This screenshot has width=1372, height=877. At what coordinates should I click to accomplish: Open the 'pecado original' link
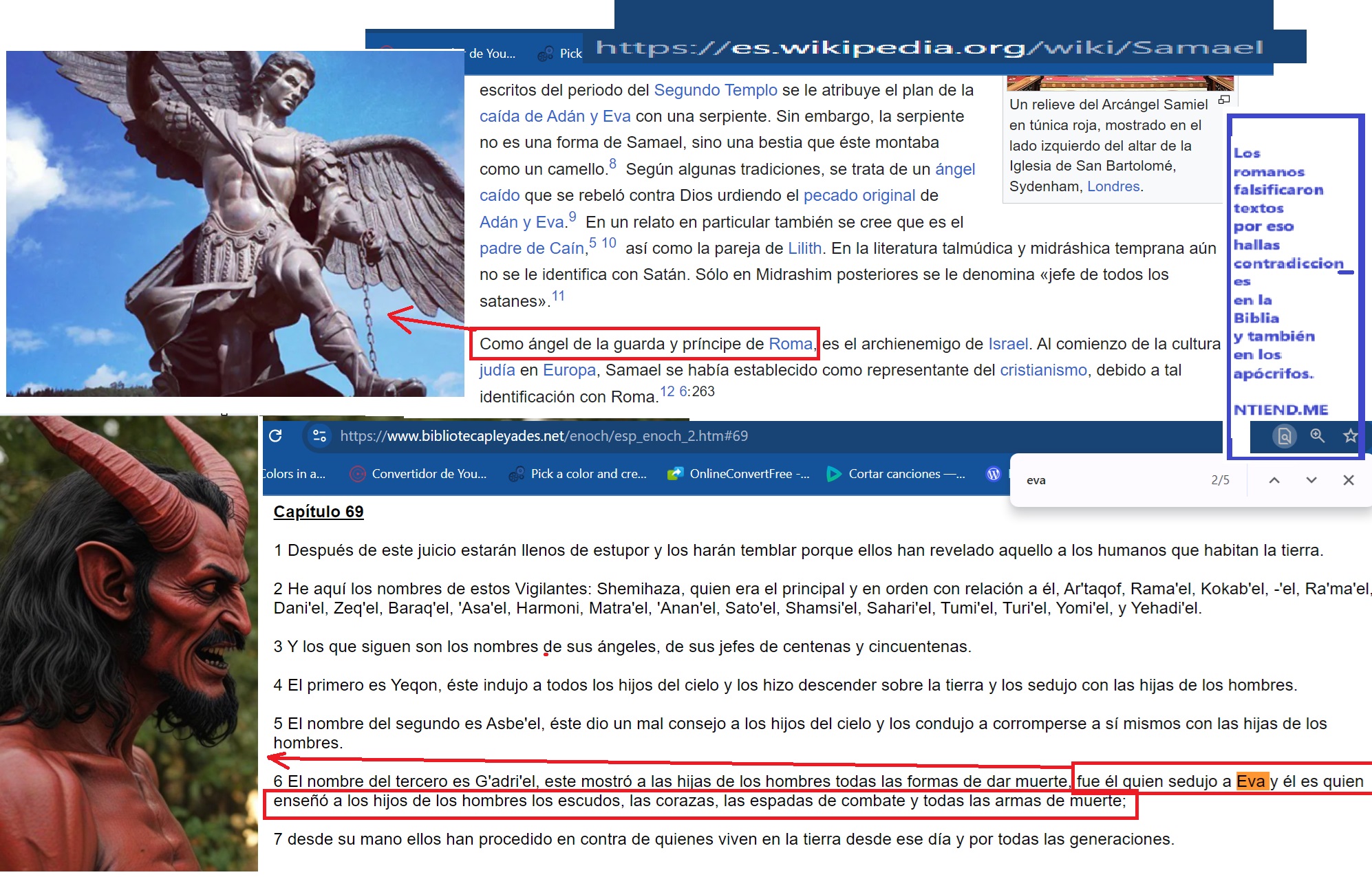coord(859,195)
